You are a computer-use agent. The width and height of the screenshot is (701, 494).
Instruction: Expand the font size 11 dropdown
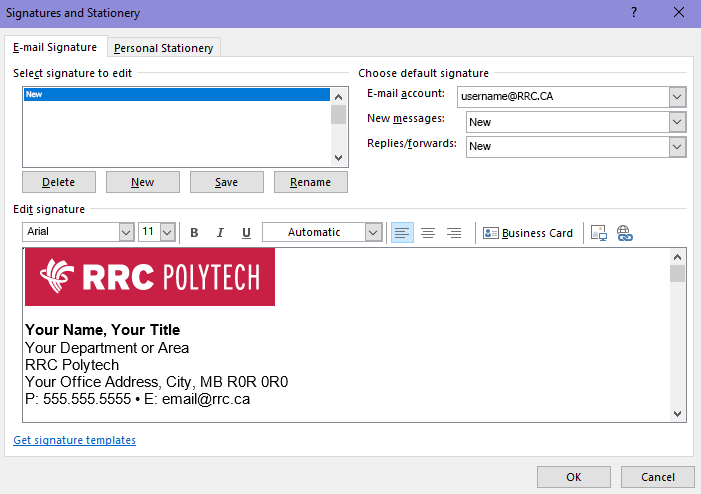click(x=167, y=232)
